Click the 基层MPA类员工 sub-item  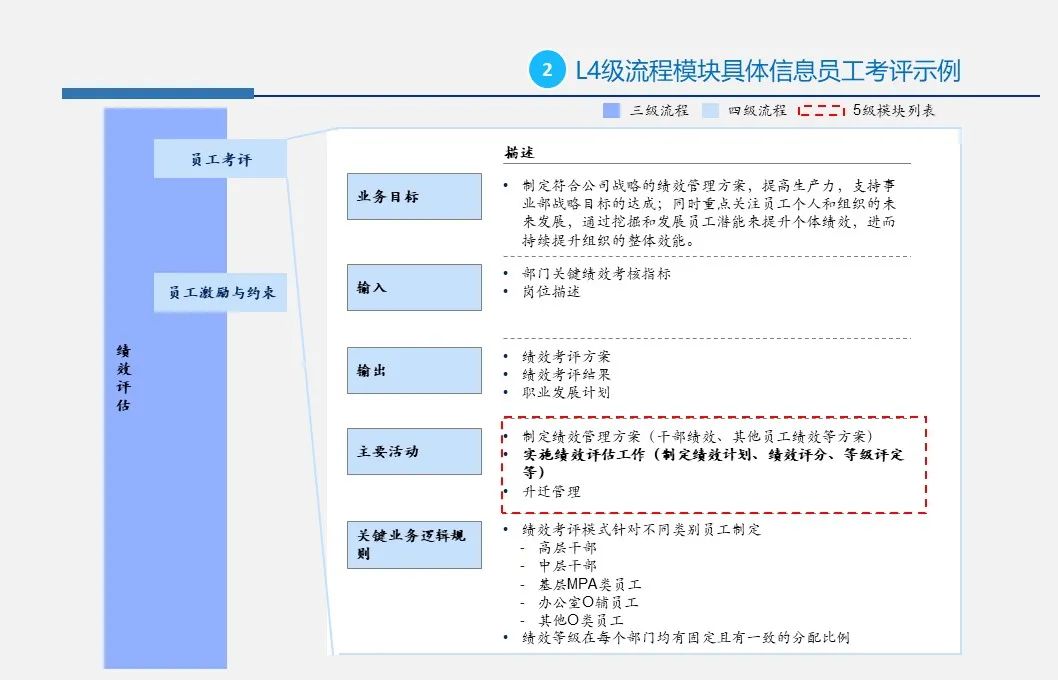[589, 584]
